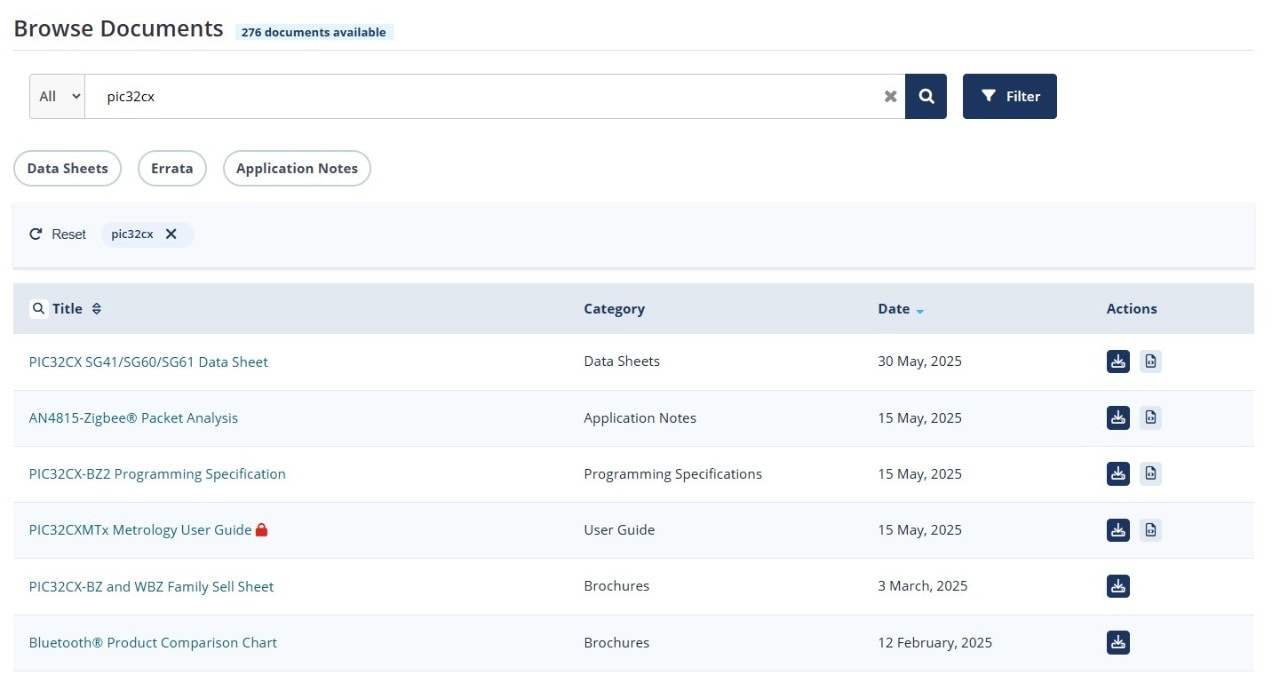Select the Errata quick filter
The image size is (1280, 683).
172,168
